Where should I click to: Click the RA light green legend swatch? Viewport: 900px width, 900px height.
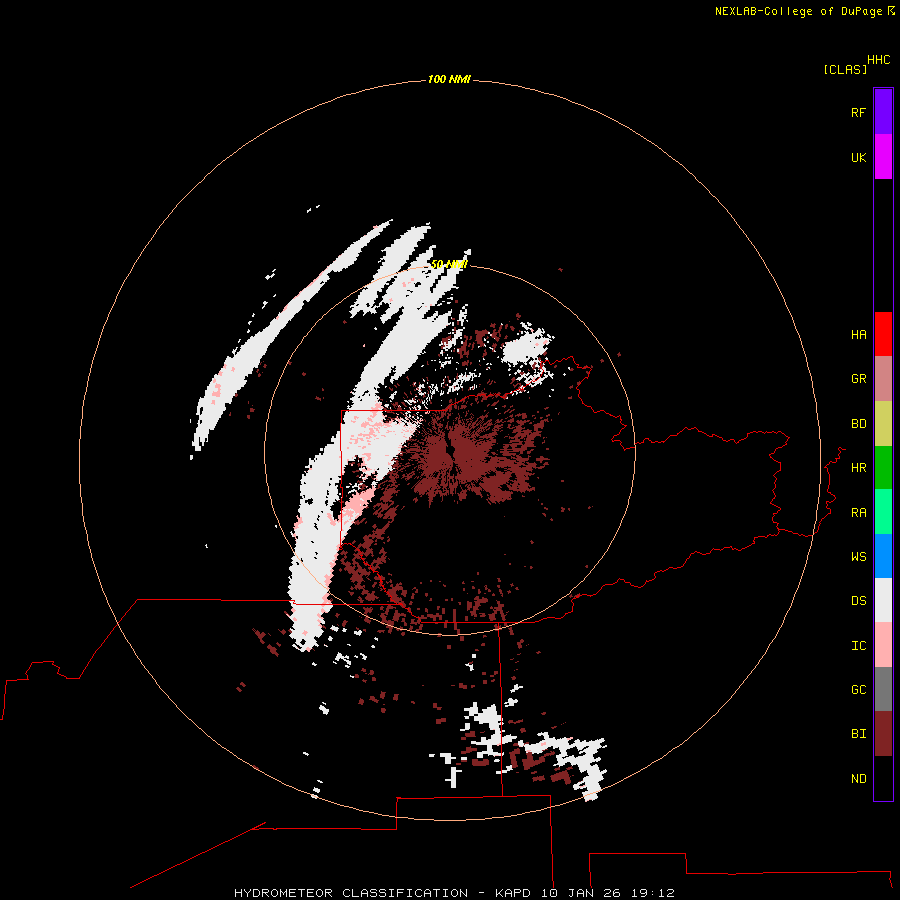883,512
